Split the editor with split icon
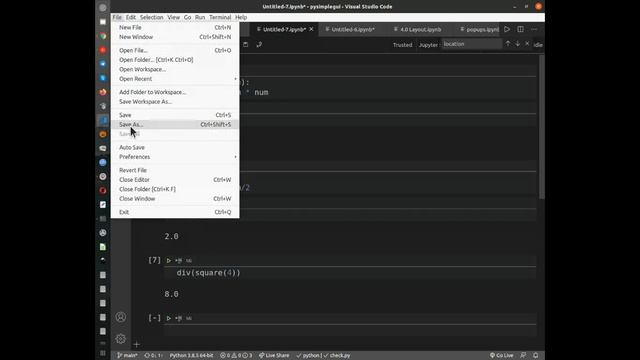The width and height of the screenshot is (640, 360). 520,29
